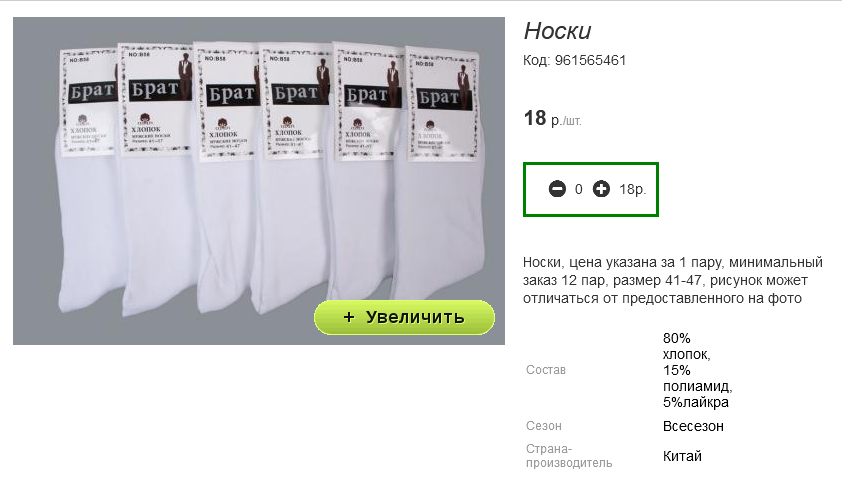Click the product description paragraph

673,280
